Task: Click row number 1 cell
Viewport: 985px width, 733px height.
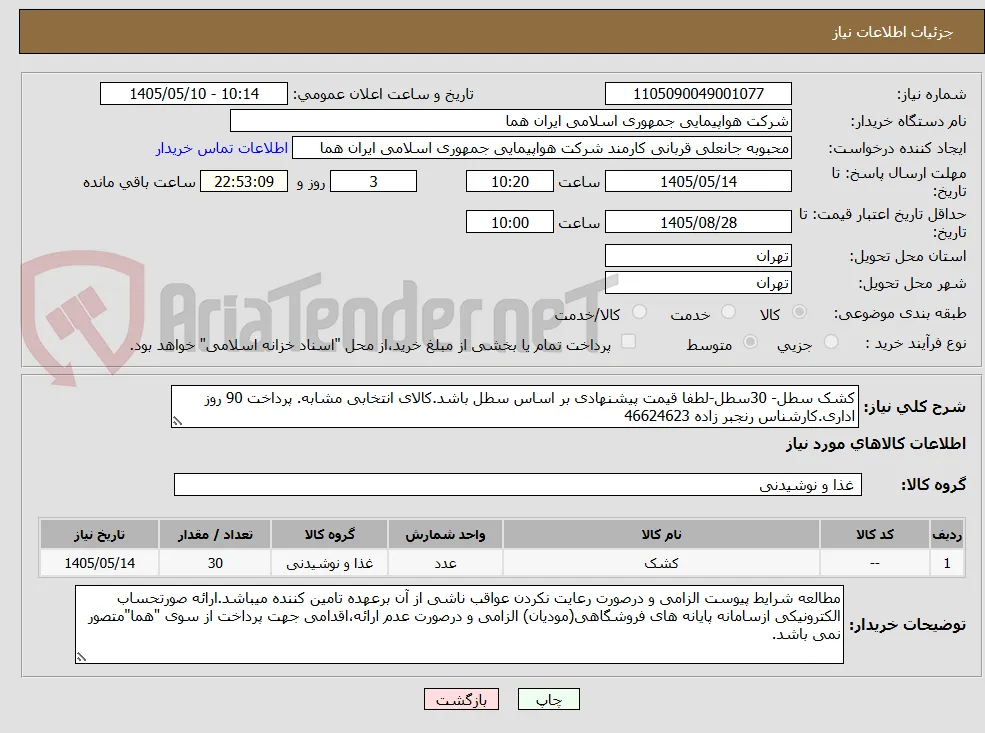Action: [x=947, y=563]
